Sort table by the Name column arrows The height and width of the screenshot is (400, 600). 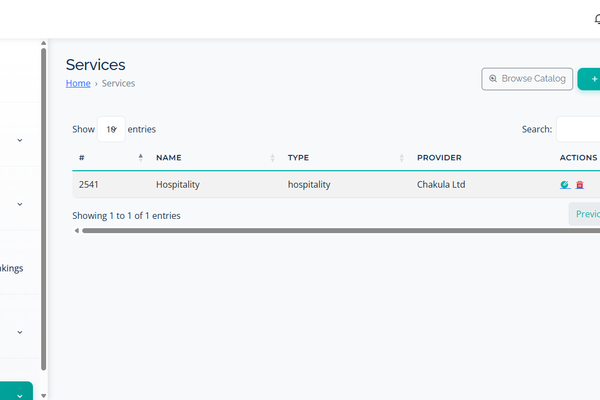pyautogui.click(x=273, y=158)
